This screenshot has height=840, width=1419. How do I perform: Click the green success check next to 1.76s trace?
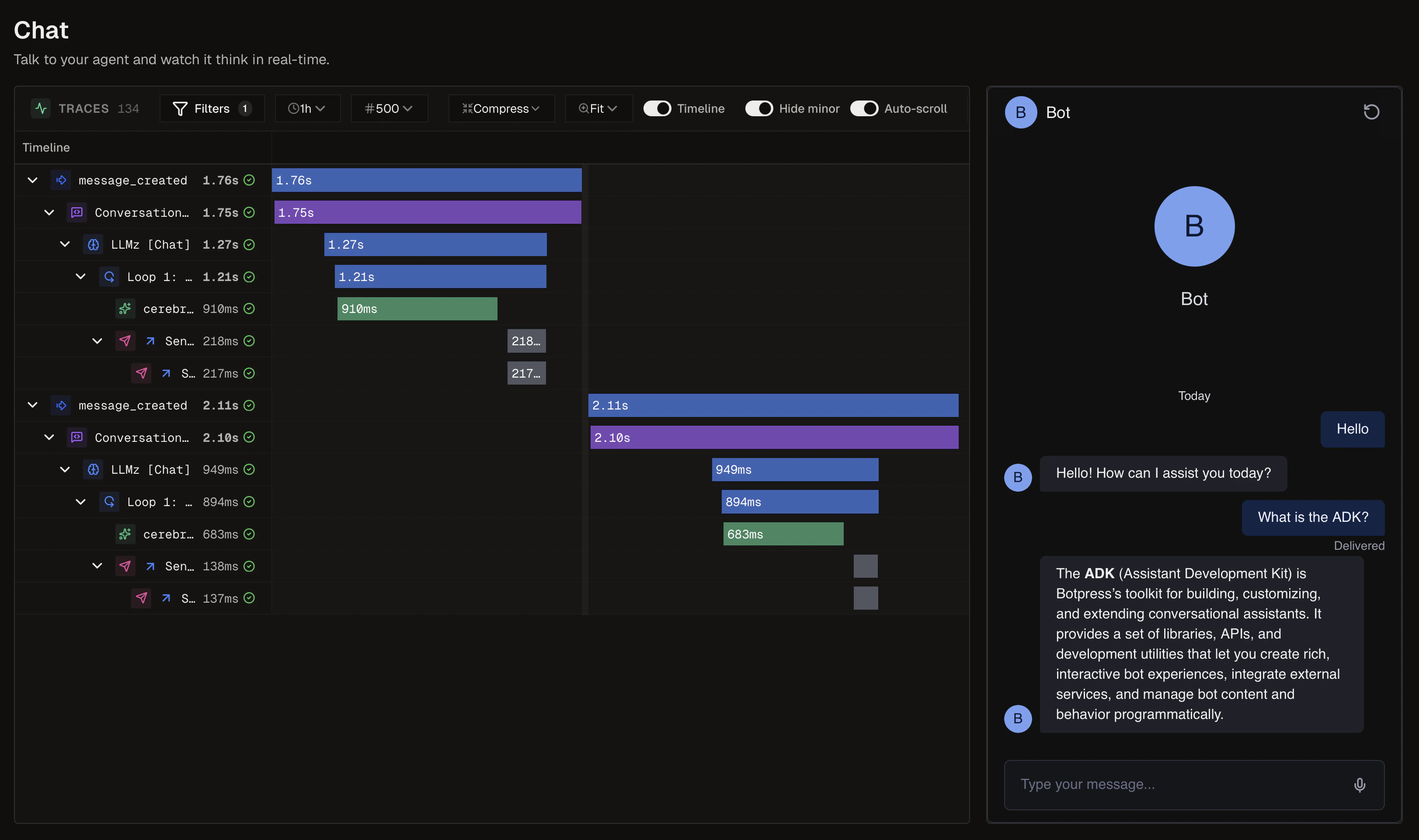coord(250,180)
